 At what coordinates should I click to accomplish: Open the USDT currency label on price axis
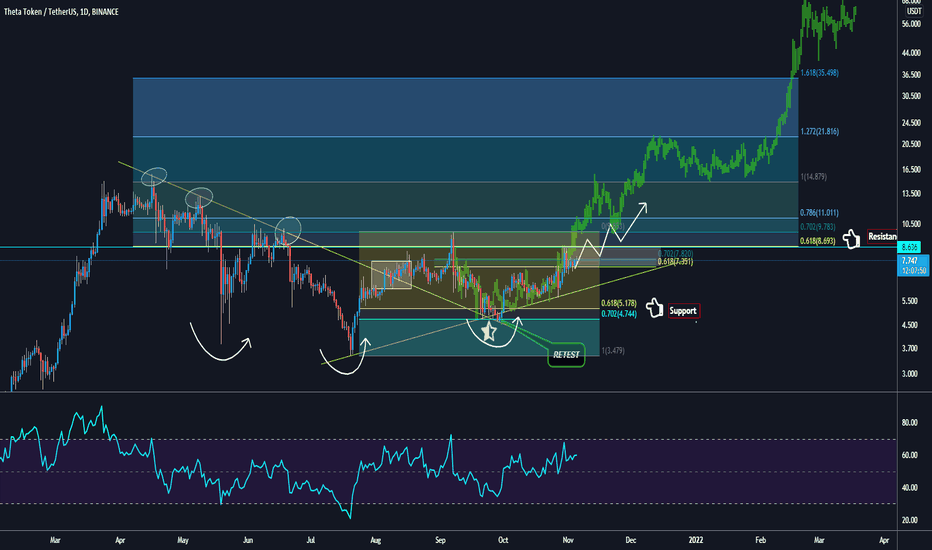[914, 12]
